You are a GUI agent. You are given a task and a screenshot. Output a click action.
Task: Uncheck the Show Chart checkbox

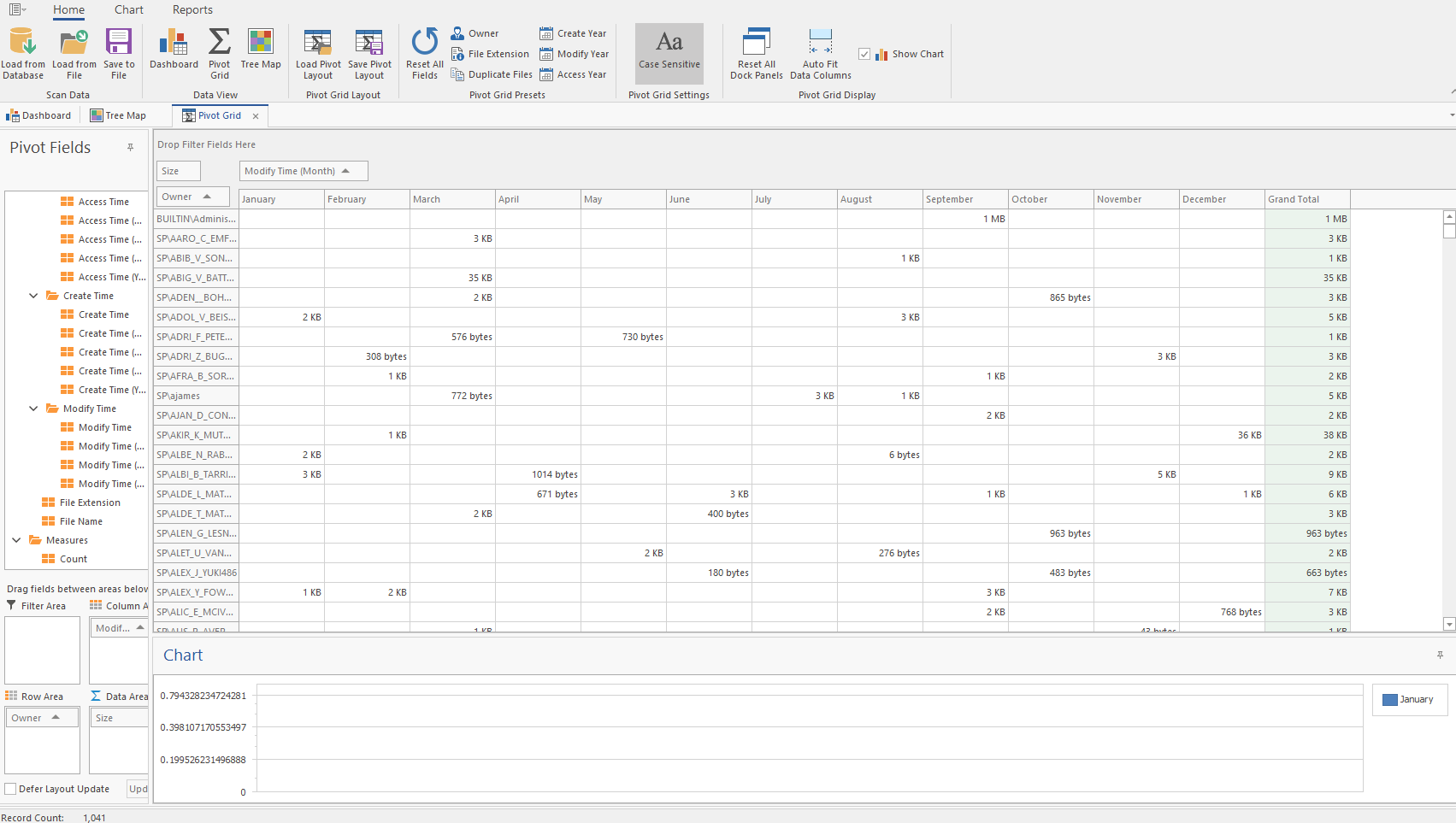tap(864, 53)
